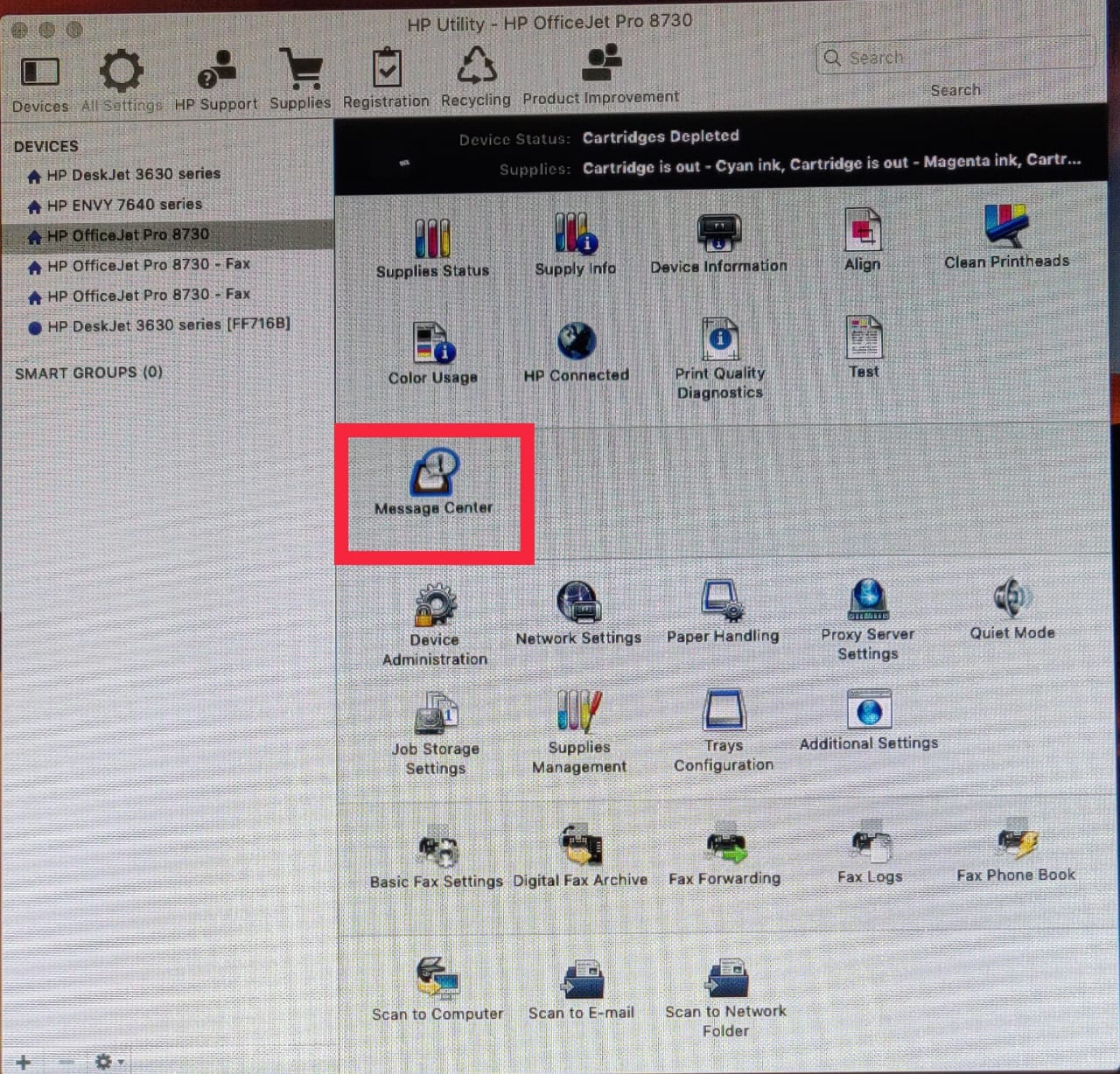This screenshot has width=1120, height=1074.
Task: Open the gear action dropdown menu
Action: tap(108, 1062)
